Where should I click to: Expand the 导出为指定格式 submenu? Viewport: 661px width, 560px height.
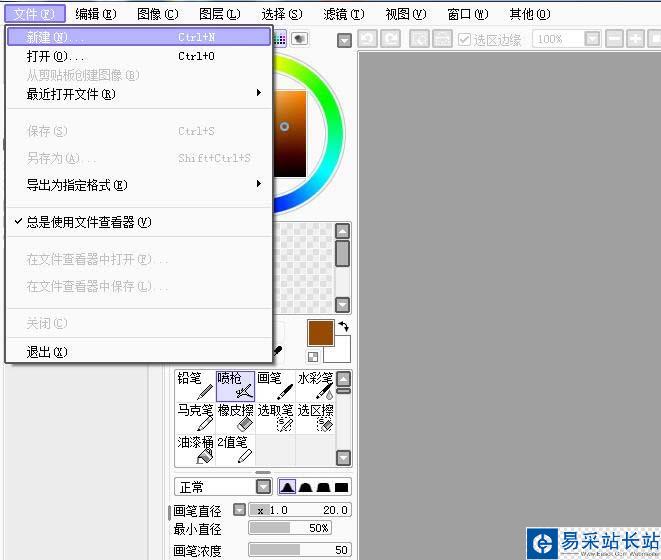pyautogui.click(x=139, y=185)
